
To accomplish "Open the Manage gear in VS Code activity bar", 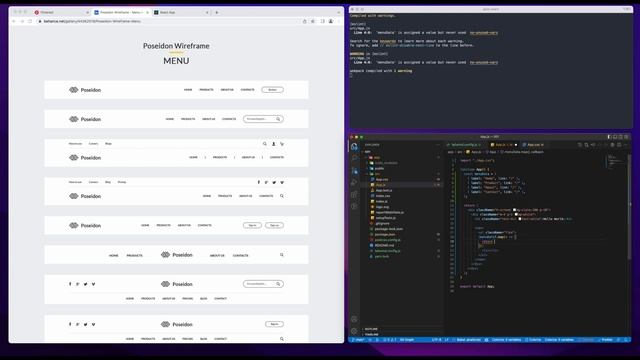I will tap(354, 331).
